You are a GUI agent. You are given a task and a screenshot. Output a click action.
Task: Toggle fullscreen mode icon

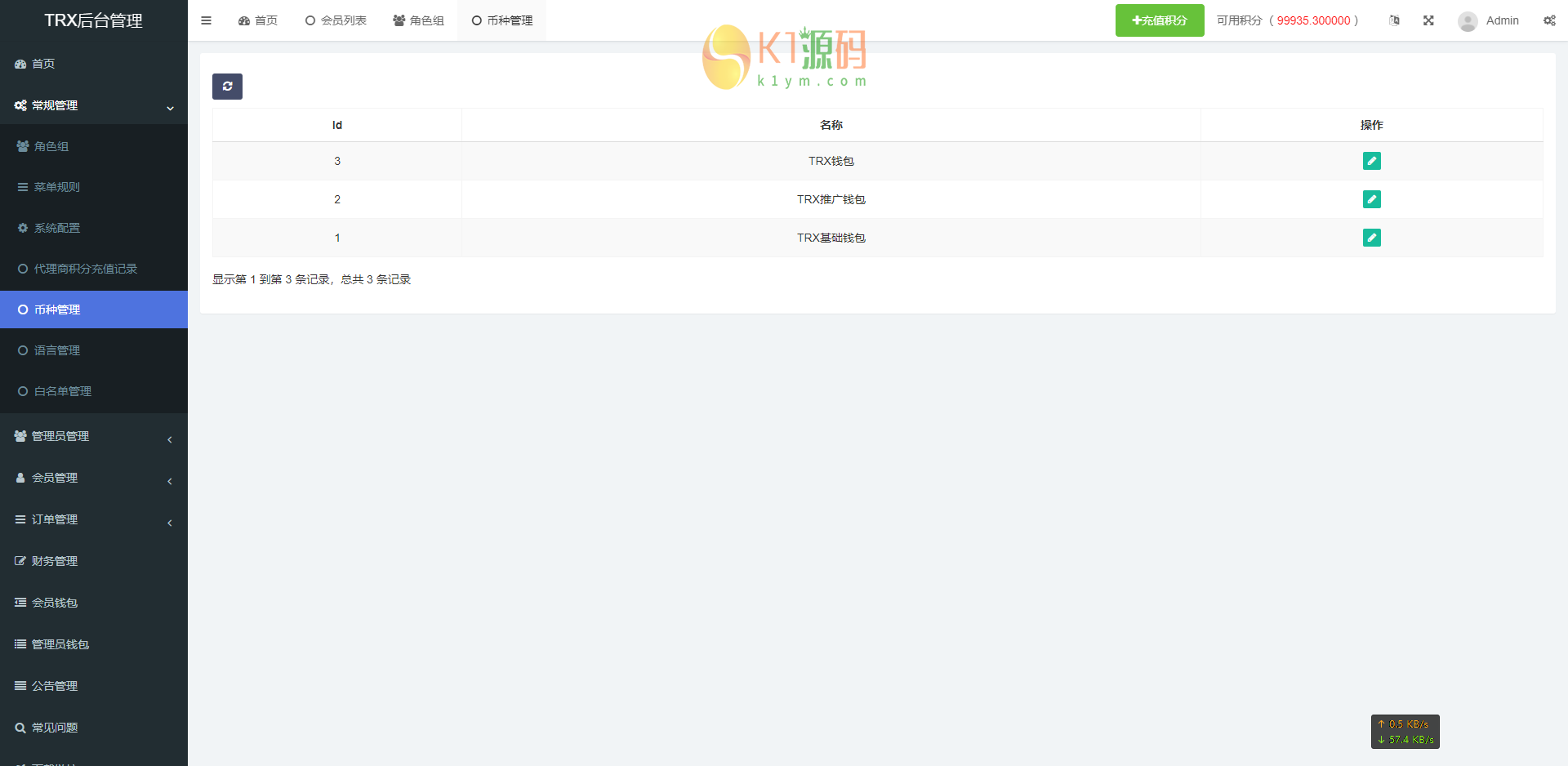(1428, 20)
